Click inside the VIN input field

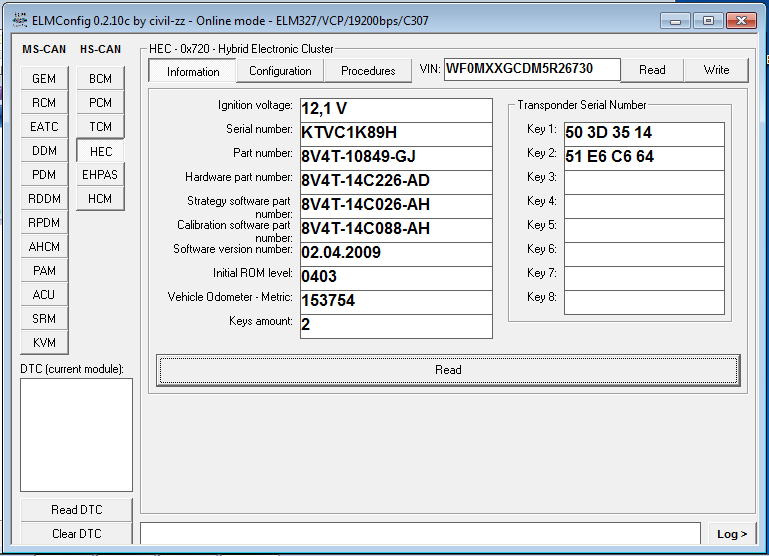[532, 70]
